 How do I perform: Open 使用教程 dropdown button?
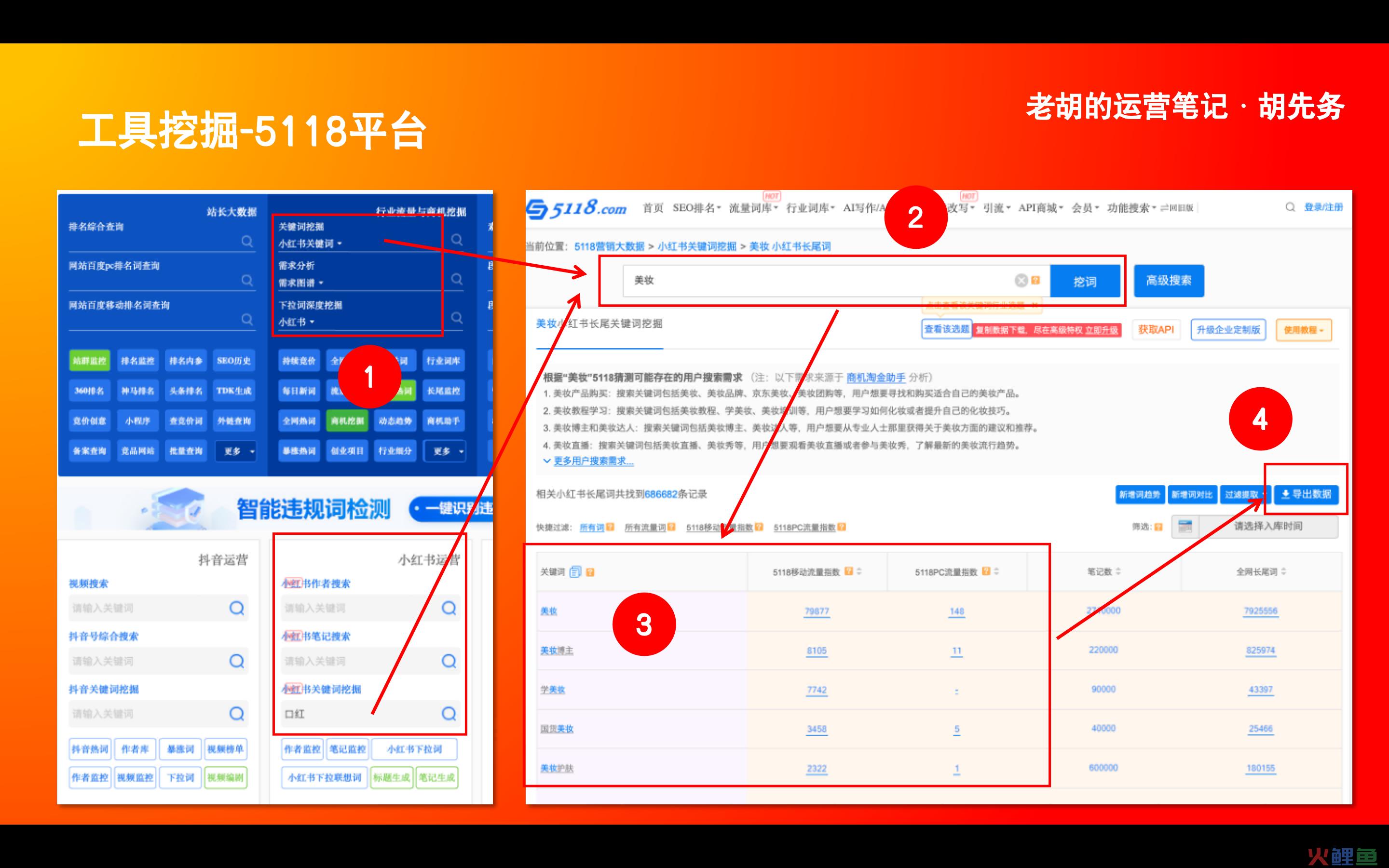[1304, 330]
